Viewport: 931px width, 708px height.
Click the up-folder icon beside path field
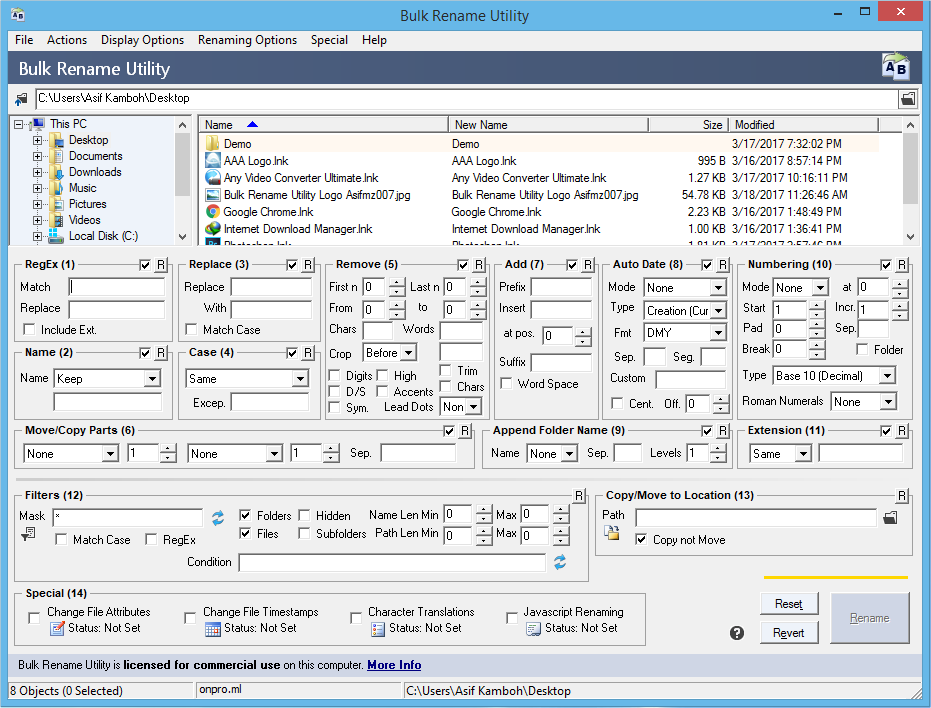pos(21,99)
